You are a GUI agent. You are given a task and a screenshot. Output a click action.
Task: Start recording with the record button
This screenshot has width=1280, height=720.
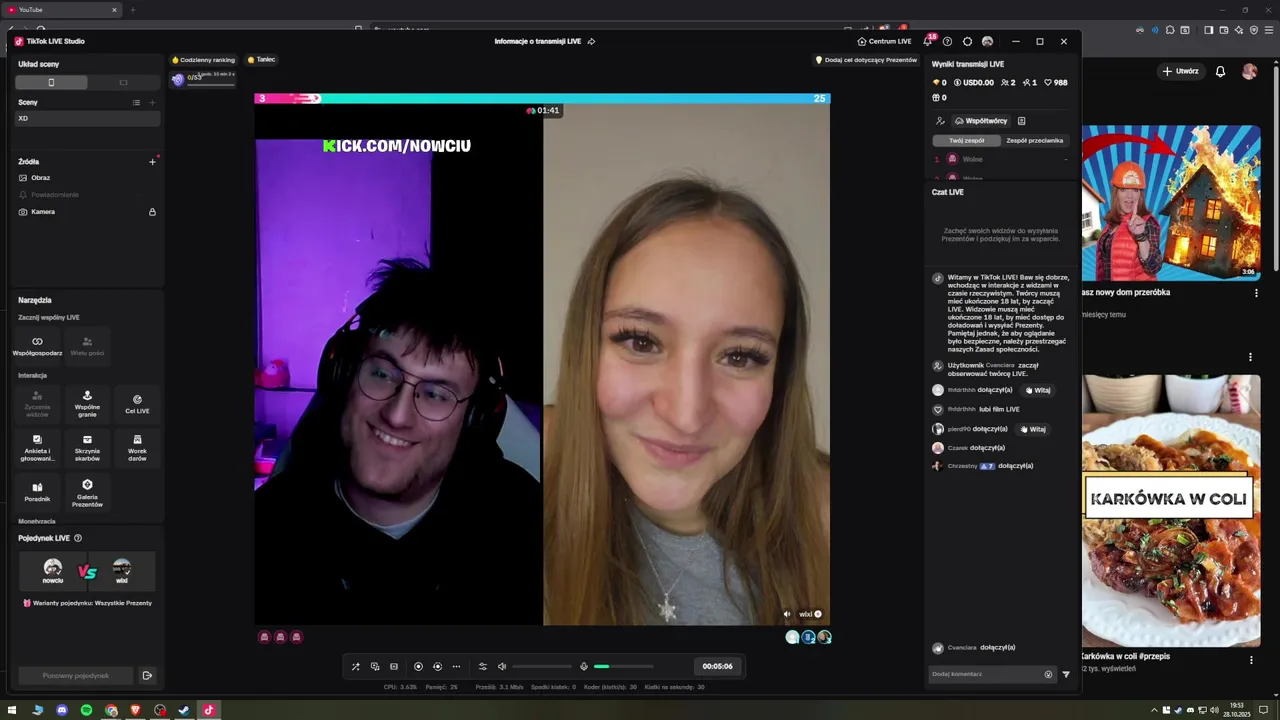pos(418,666)
